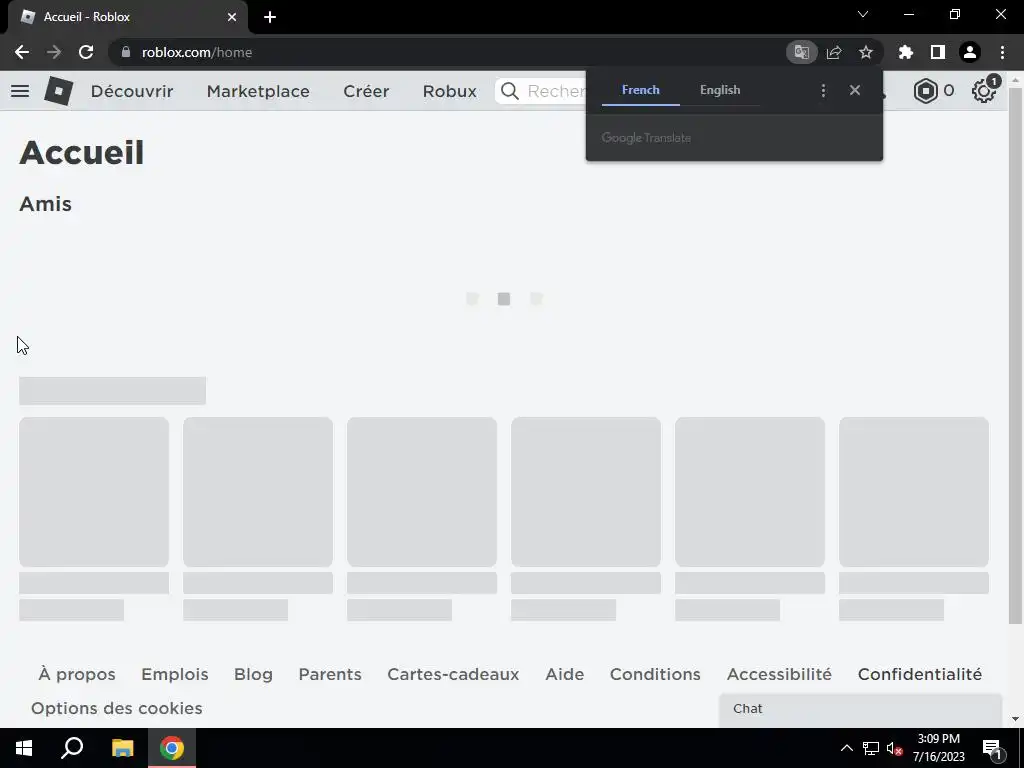Open the Créer menu item
1024x768 pixels.
click(366, 91)
